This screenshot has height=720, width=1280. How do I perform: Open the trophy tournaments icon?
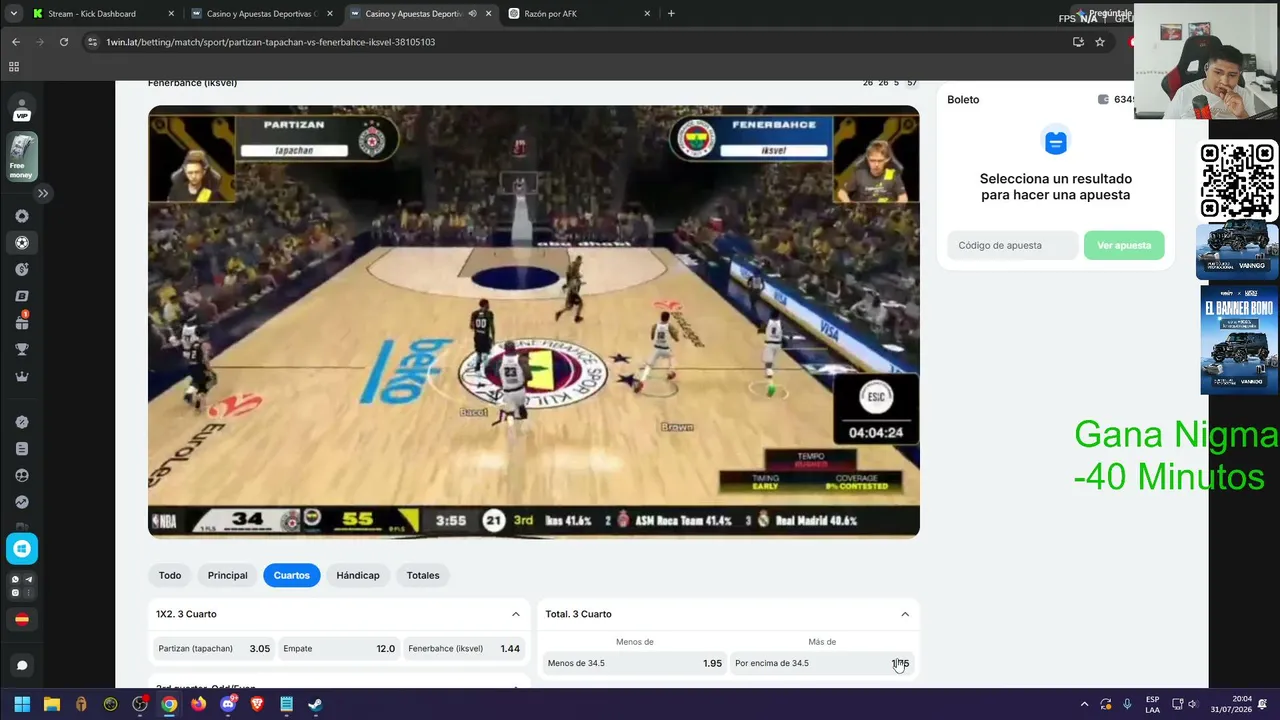[x=22, y=349]
